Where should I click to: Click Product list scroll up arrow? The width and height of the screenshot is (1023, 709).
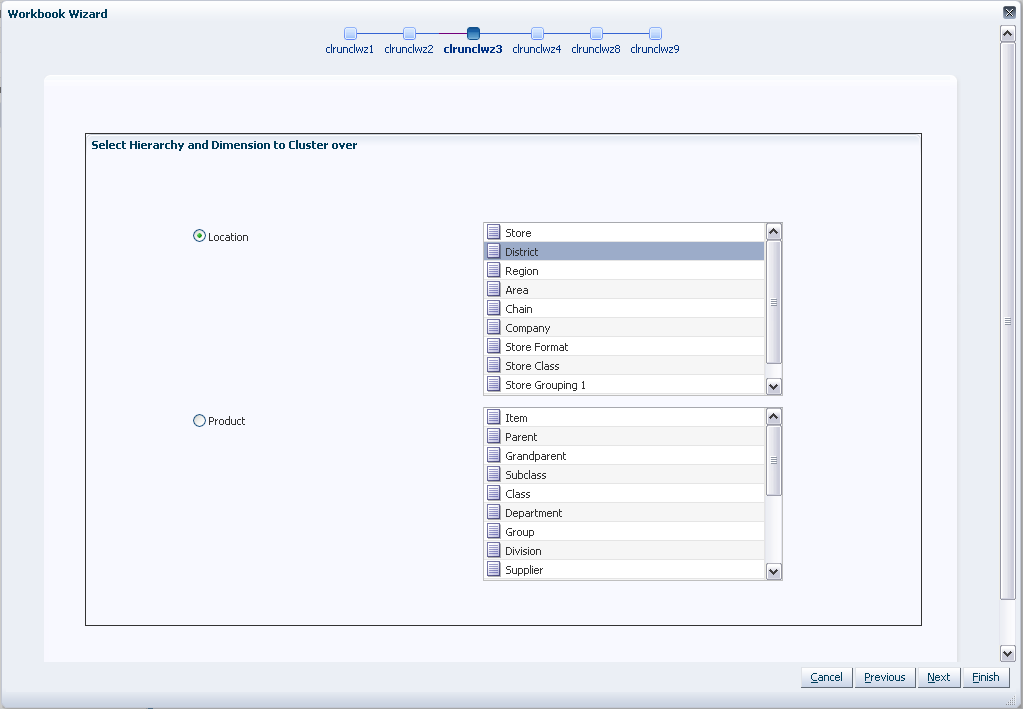[x=774, y=416]
